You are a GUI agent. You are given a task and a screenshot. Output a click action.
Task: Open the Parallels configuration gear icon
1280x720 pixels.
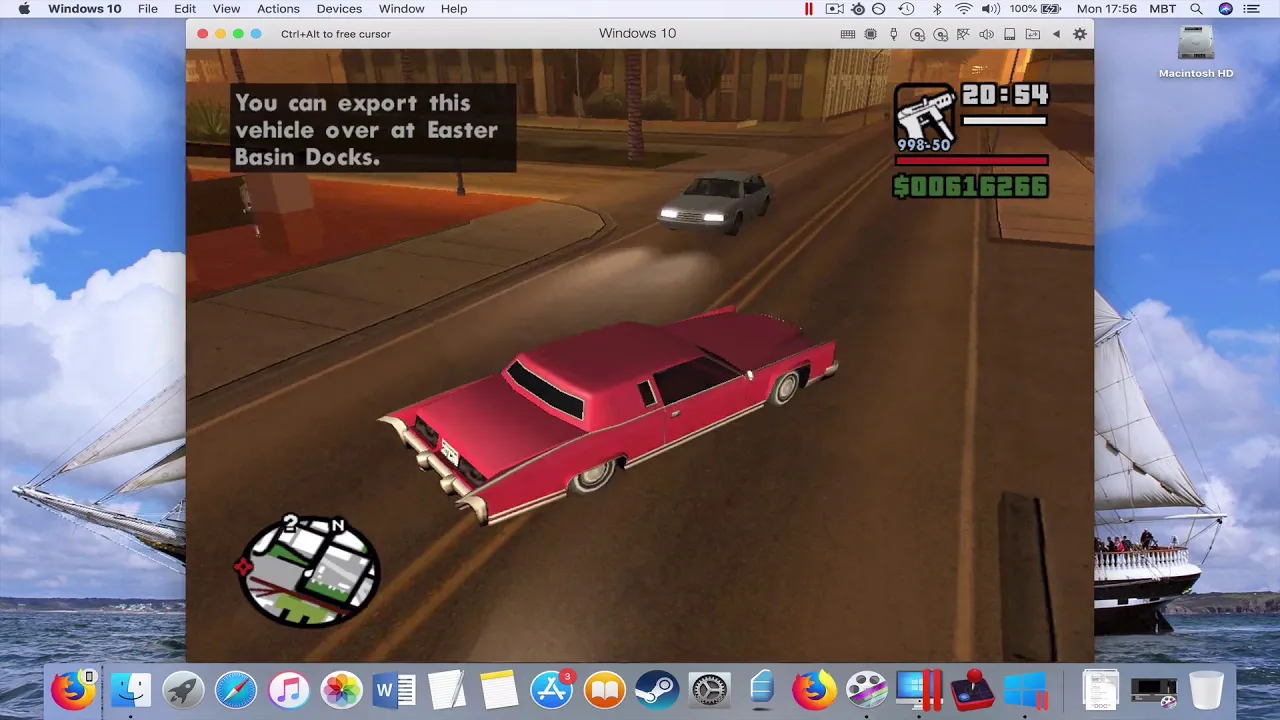[x=1080, y=34]
